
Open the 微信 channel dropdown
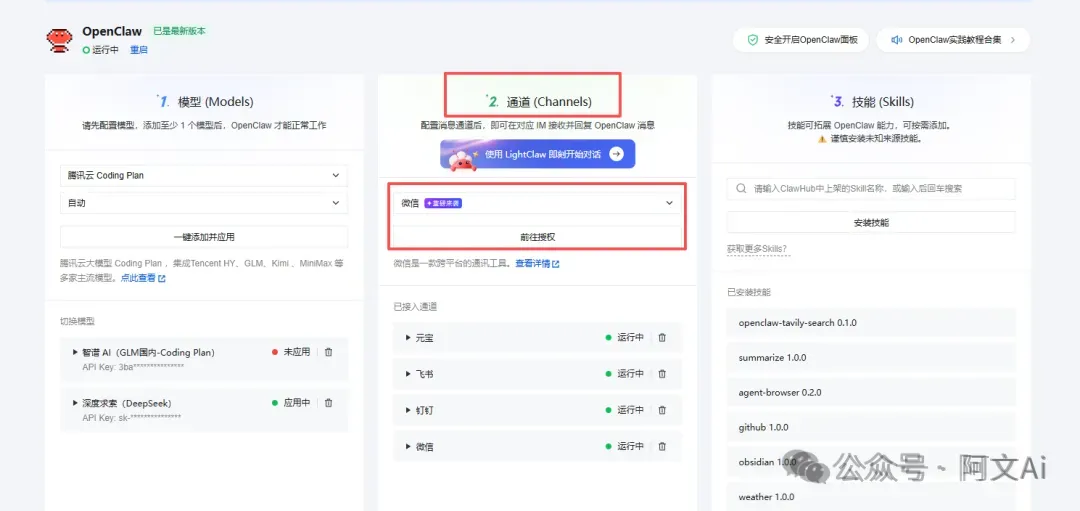pyautogui.click(x=537, y=203)
